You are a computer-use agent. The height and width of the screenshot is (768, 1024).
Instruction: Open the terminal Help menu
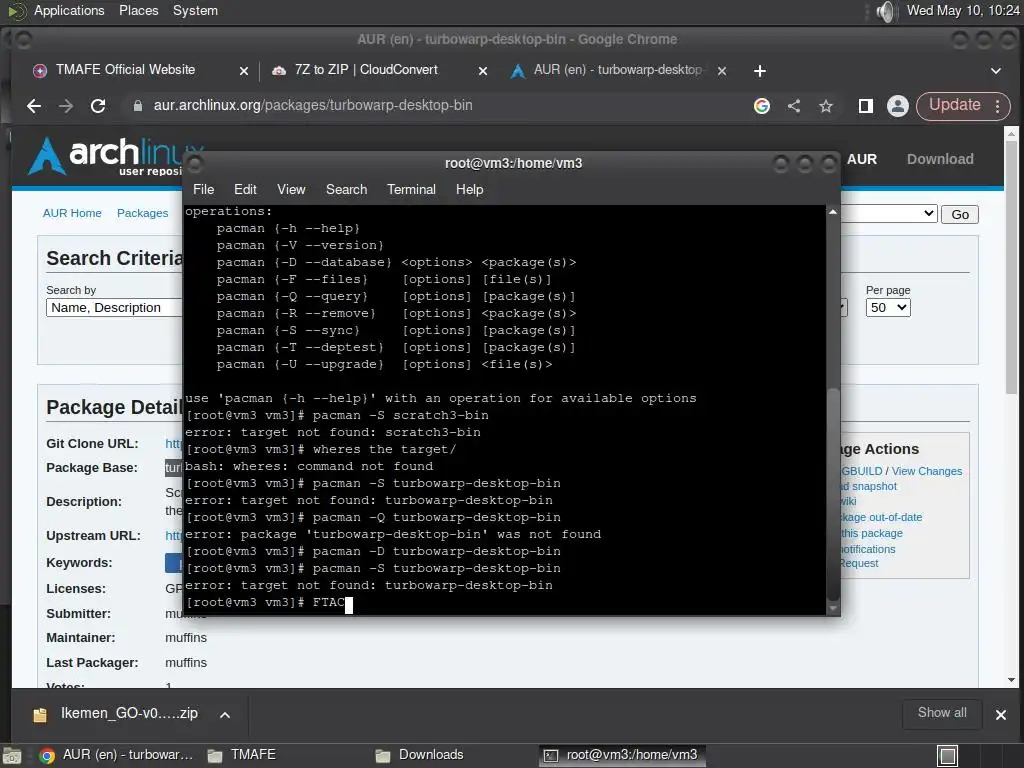pyautogui.click(x=469, y=189)
